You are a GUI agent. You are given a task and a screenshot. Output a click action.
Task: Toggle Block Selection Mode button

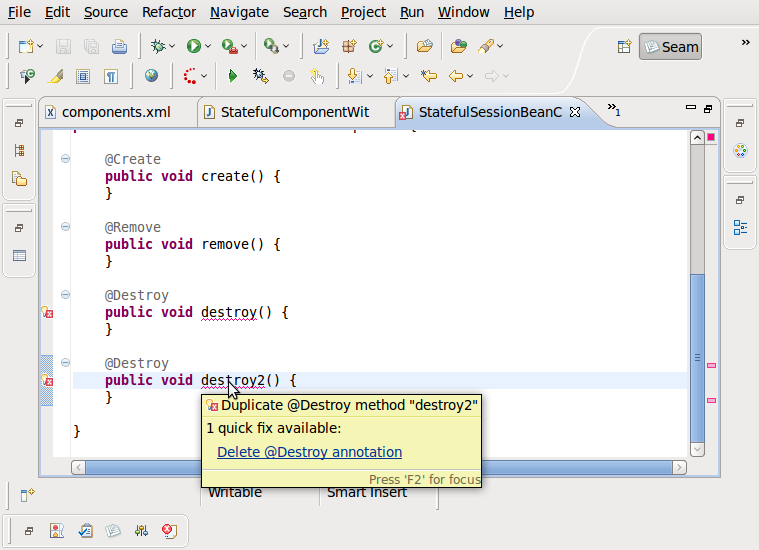pos(83,76)
